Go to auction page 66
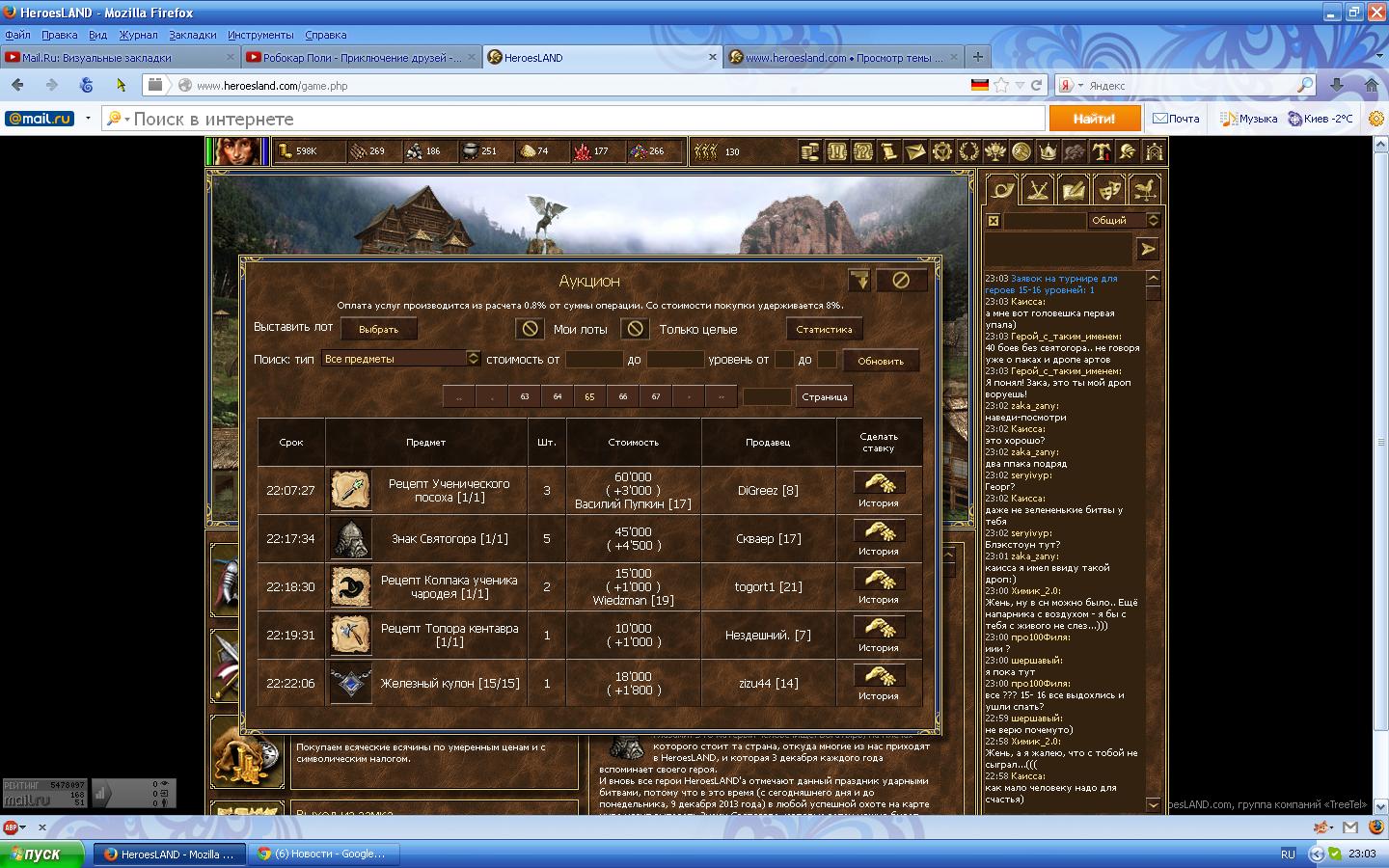1389x868 pixels. [622, 396]
